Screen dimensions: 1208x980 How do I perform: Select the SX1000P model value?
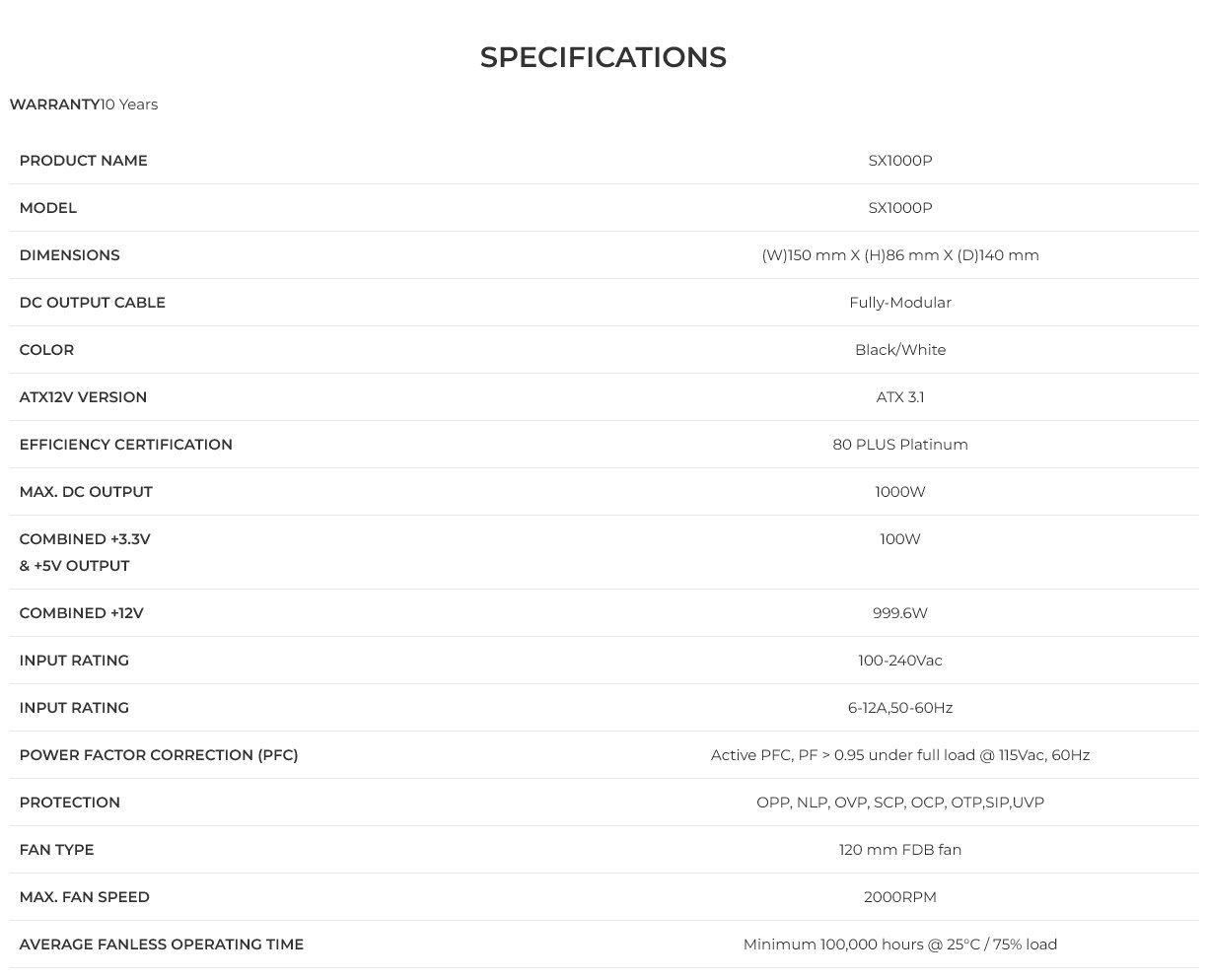899,208
